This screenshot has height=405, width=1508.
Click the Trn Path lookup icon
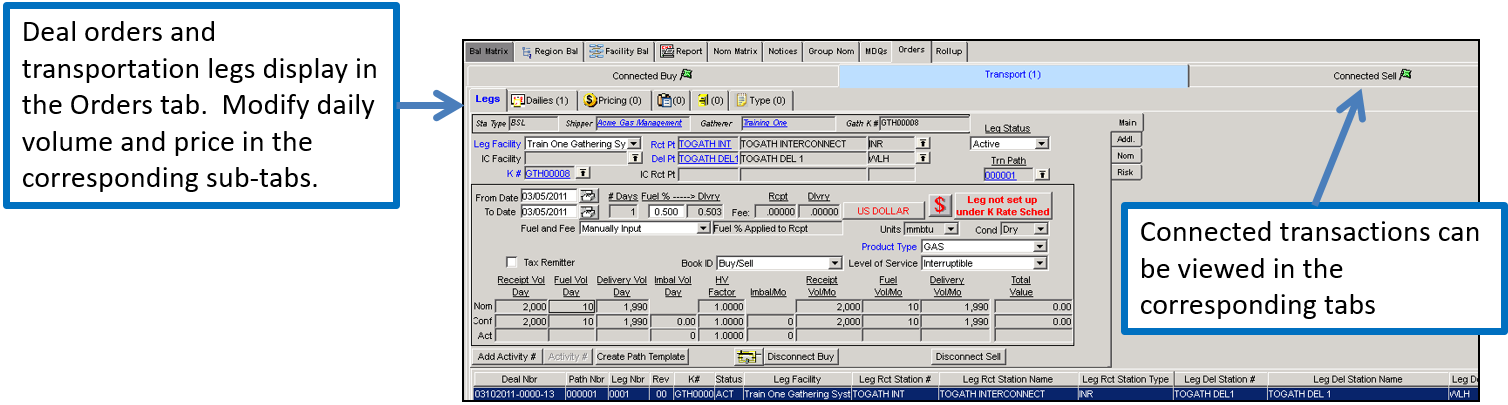[1042, 174]
